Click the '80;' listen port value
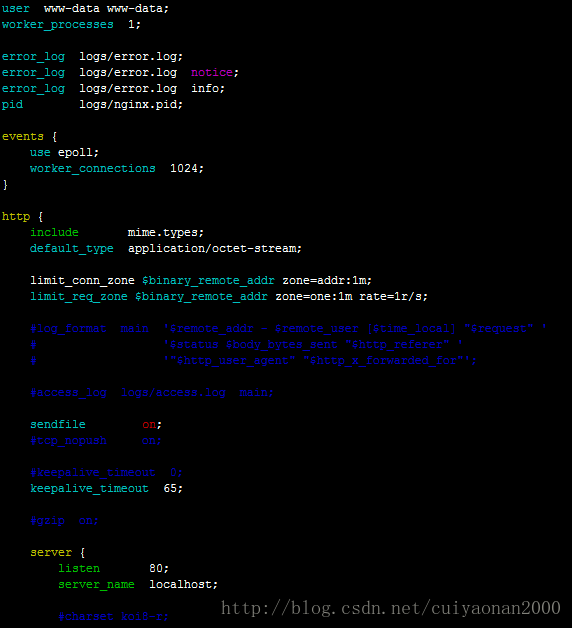The image size is (572, 628). [159, 569]
